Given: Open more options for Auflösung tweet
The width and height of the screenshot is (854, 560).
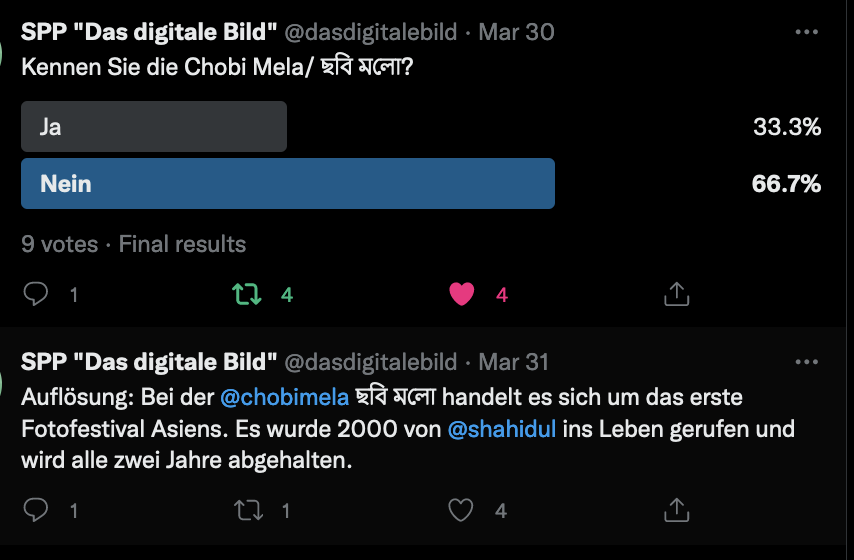Looking at the screenshot, I should coord(806,361).
